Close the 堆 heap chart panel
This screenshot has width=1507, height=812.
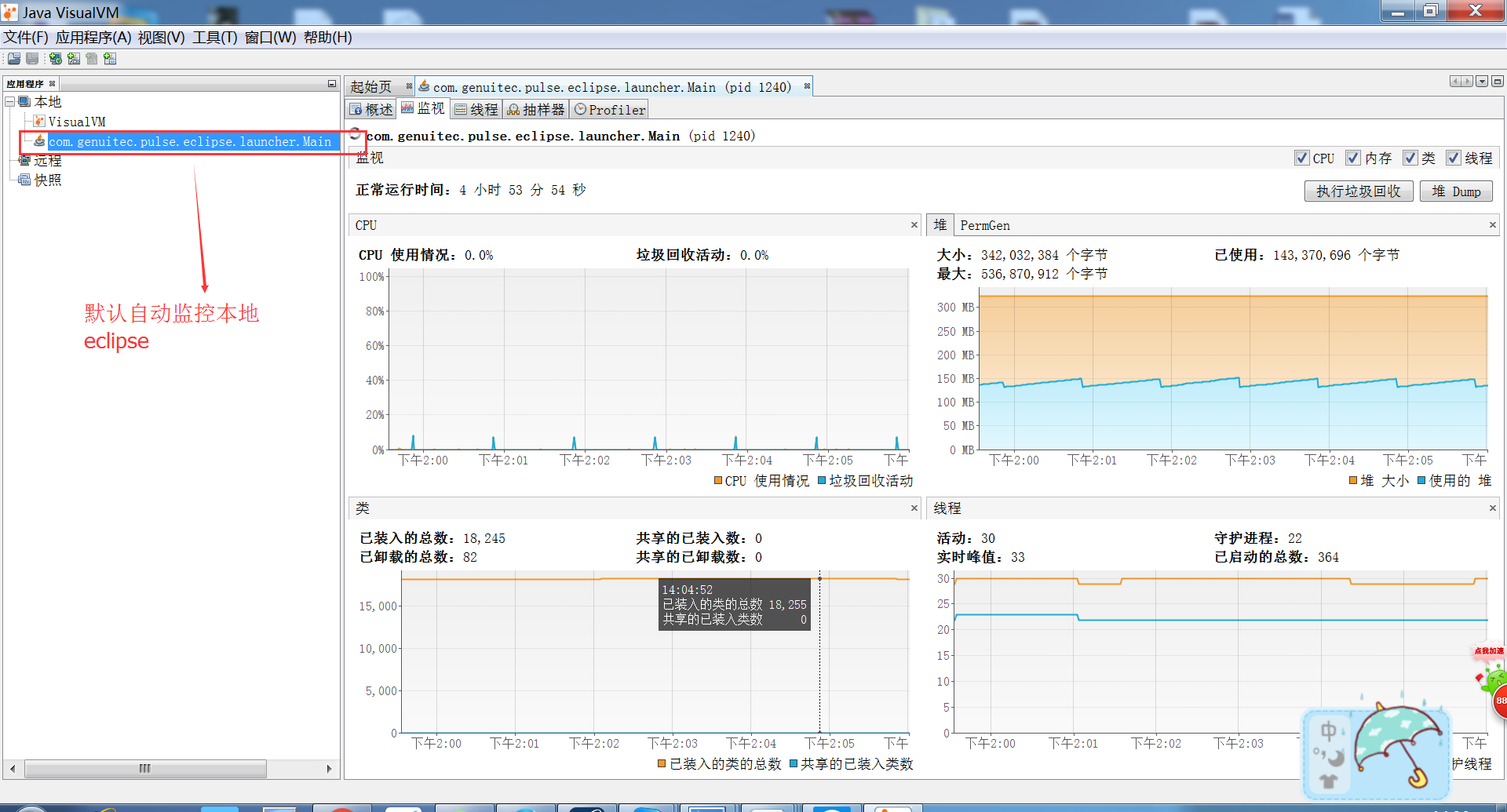(x=1493, y=225)
